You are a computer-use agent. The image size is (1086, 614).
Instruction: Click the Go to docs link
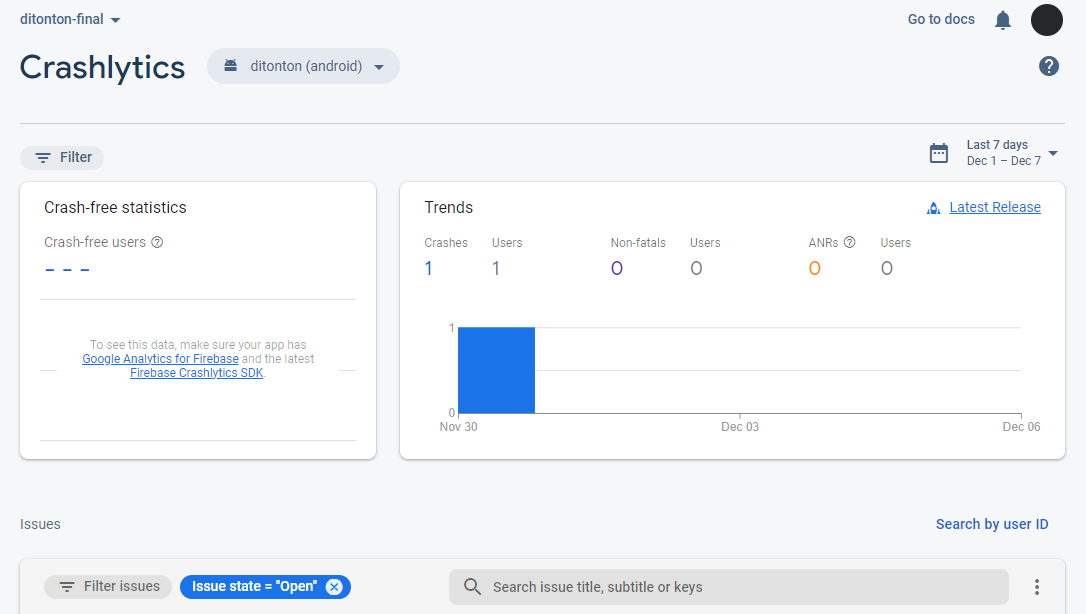940,18
